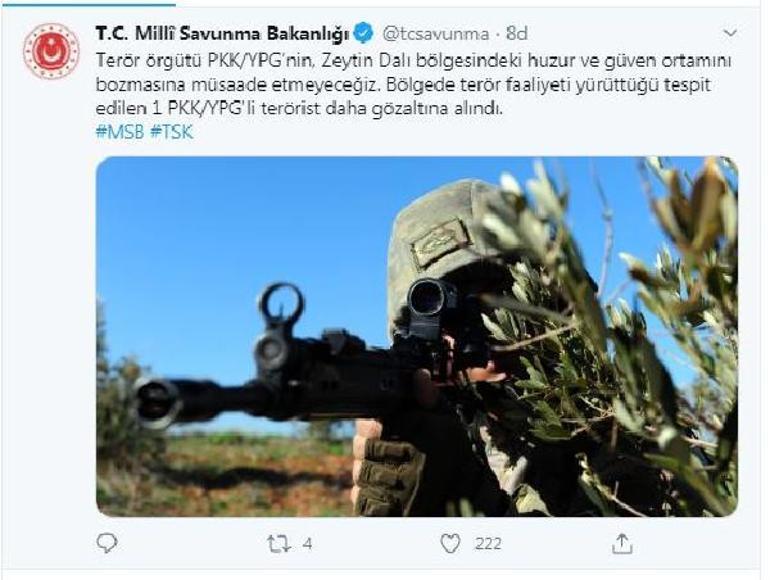View the retweet count of 4
The height and width of the screenshot is (580, 770).
307,544
